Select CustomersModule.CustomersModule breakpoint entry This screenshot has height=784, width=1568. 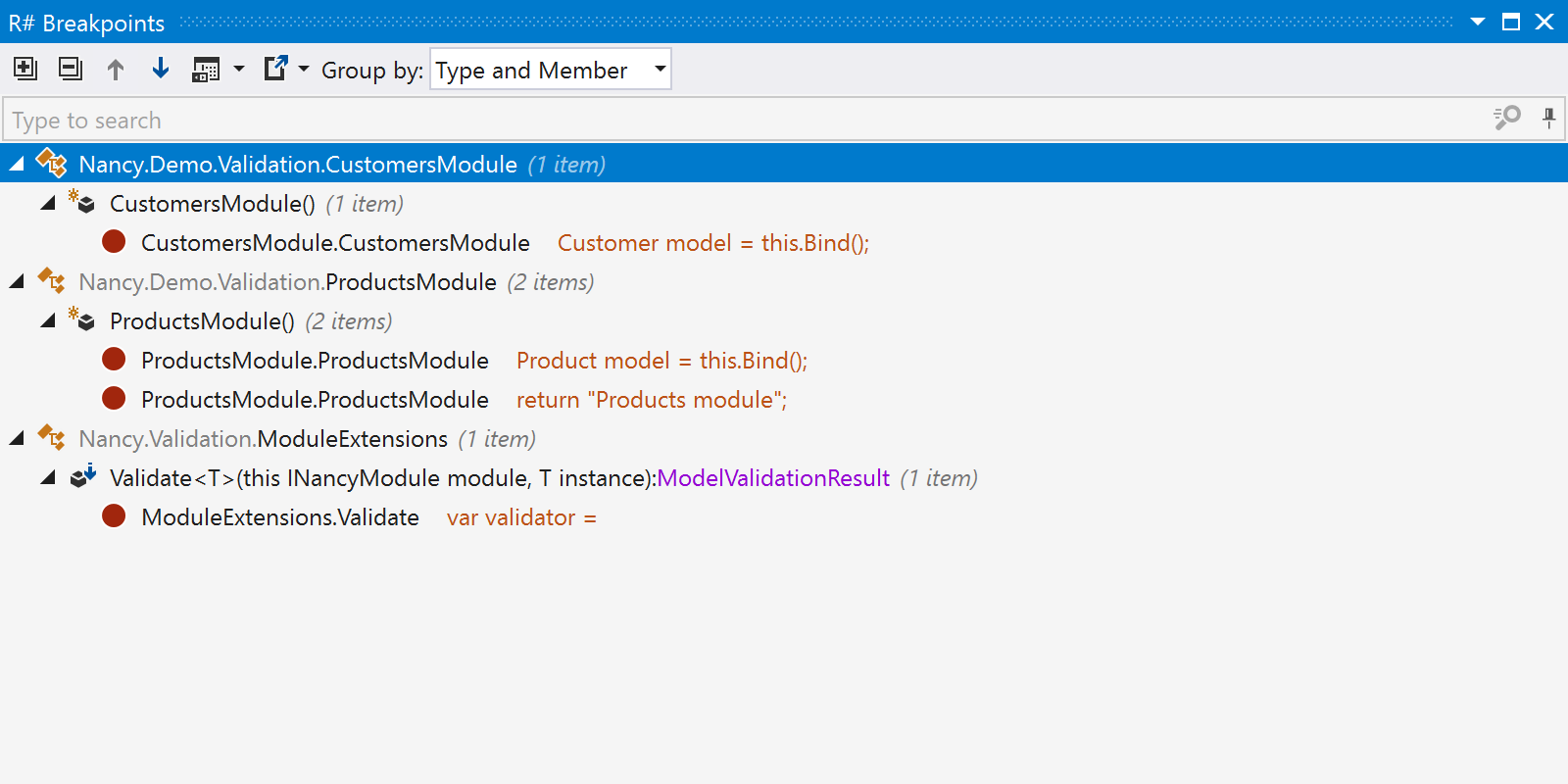pos(784,243)
